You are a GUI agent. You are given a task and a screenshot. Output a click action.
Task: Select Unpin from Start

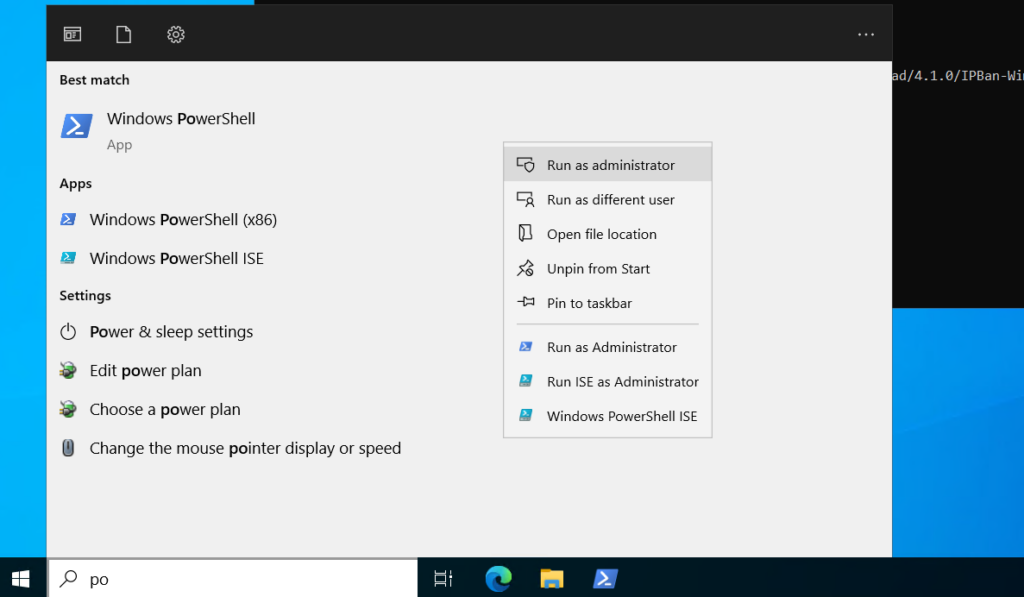point(607,268)
